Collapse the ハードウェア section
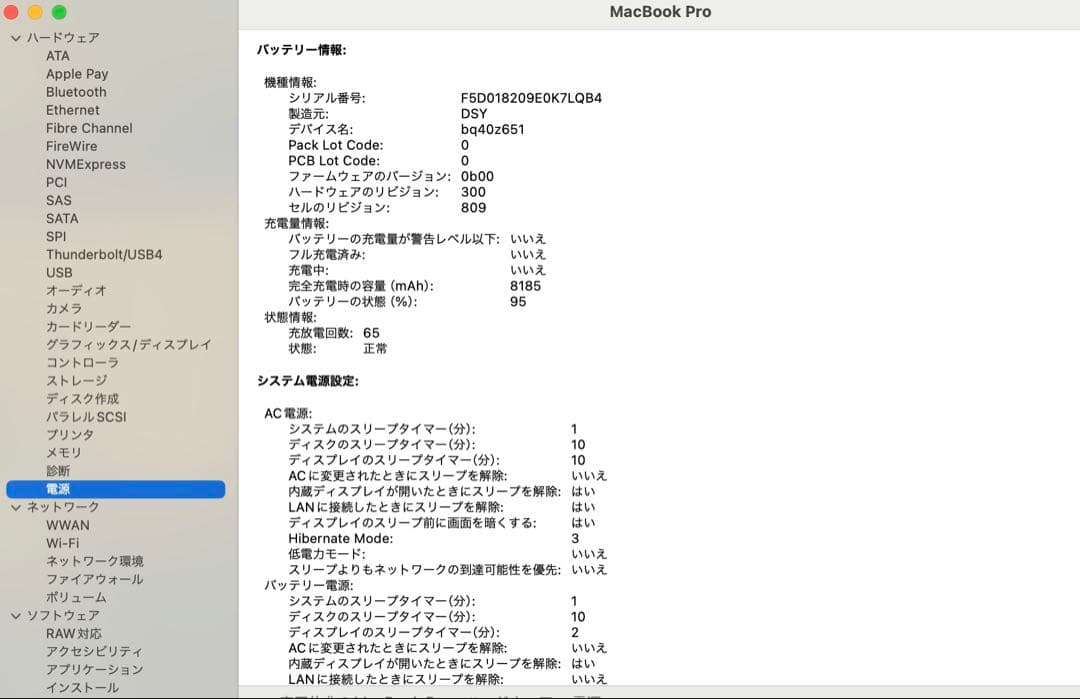Screen dimensions: 1080x699 16,37
